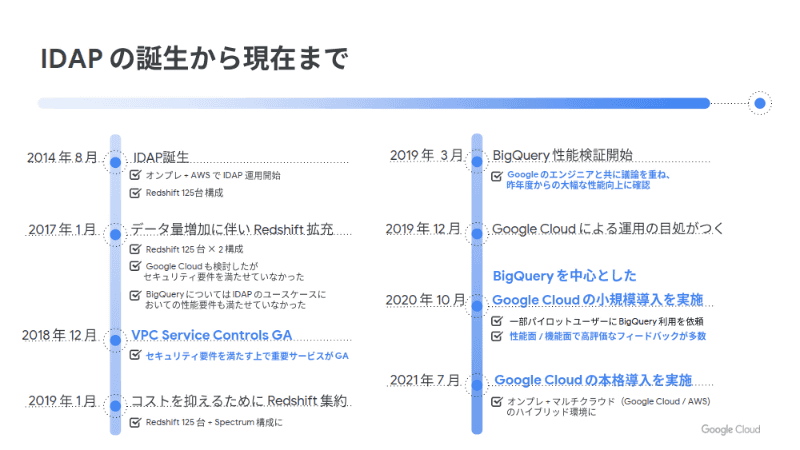The height and width of the screenshot is (450, 800).
Task: Click the Google Cloud の小規模導入を実施 heading
Action: [x=597, y=300]
